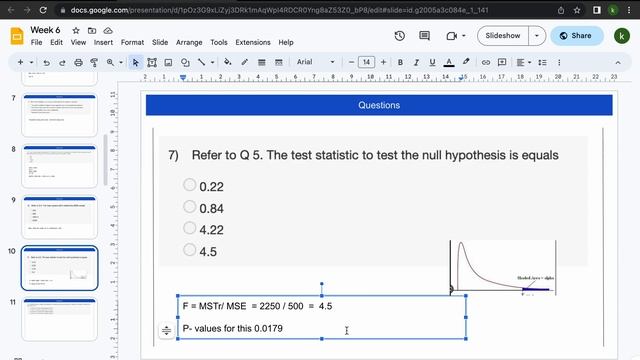This screenshot has width=640, height=360.
Task: Open the Slideshow options dropdown arrow
Action: coord(537,36)
